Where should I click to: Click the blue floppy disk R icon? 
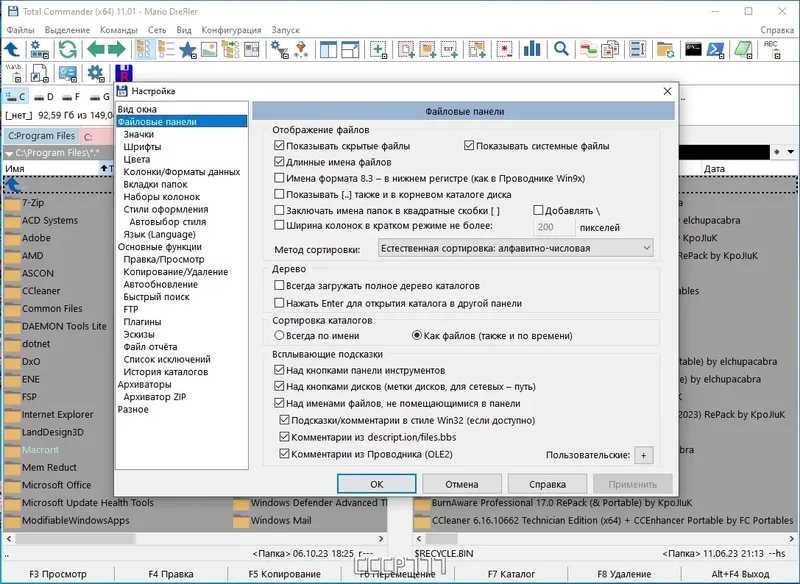pos(124,73)
